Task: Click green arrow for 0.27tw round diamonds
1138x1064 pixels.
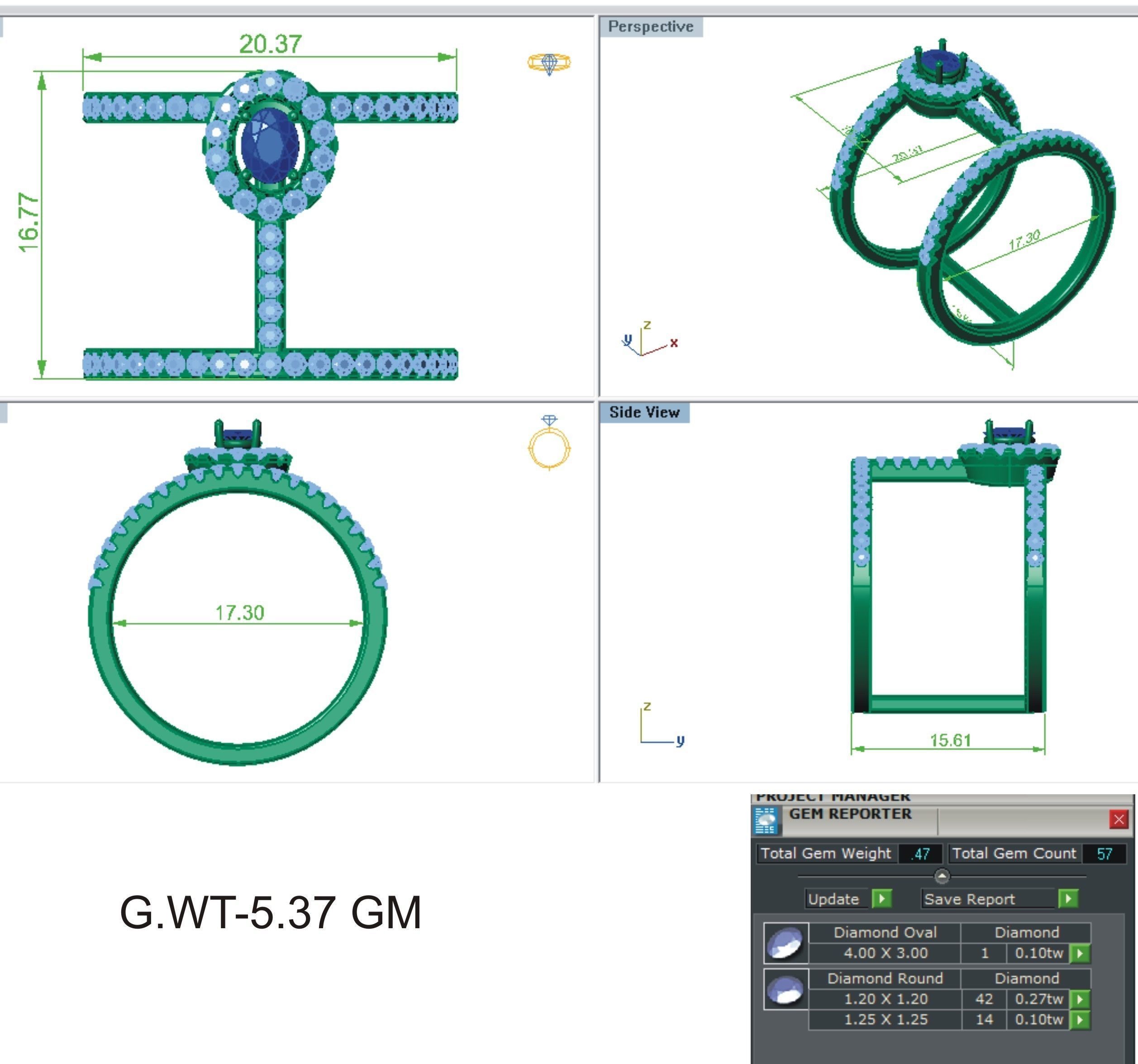Action: pos(1080,999)
